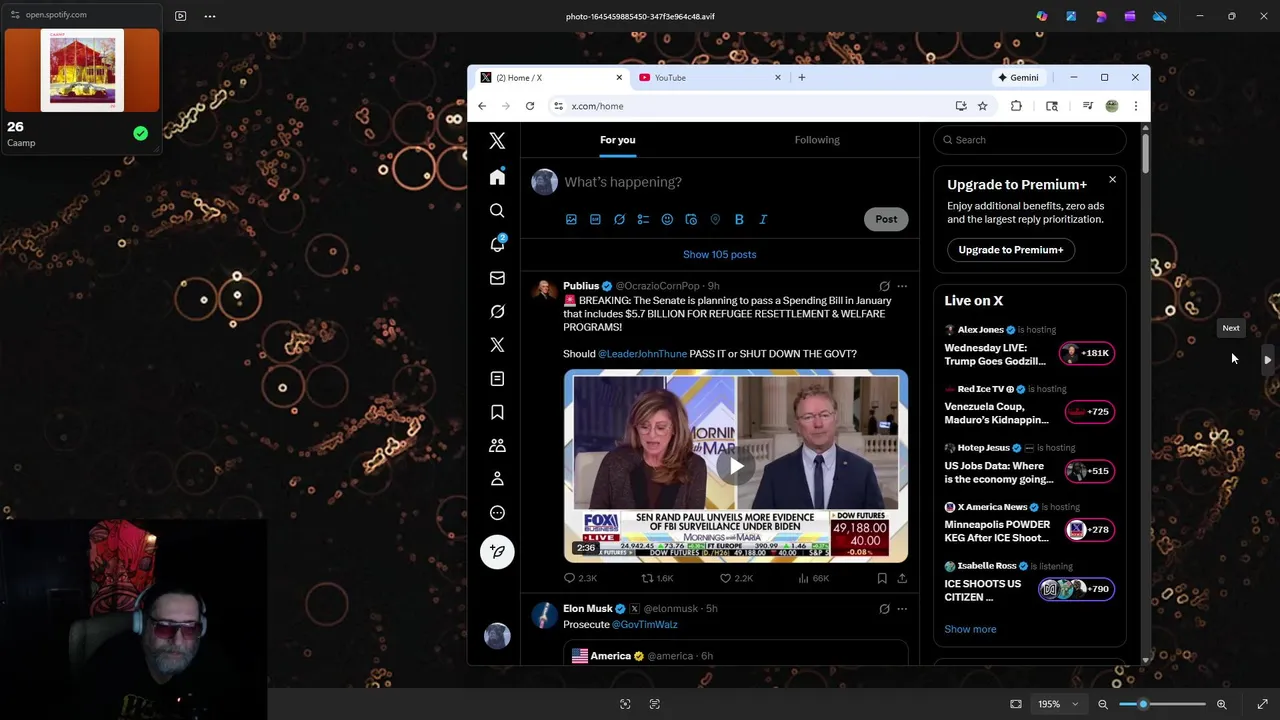The width and height of the screenshot is (1280, 720).
Task: Schedule post icon in composer
Action: pyautogui.click(x=691, y=219)
